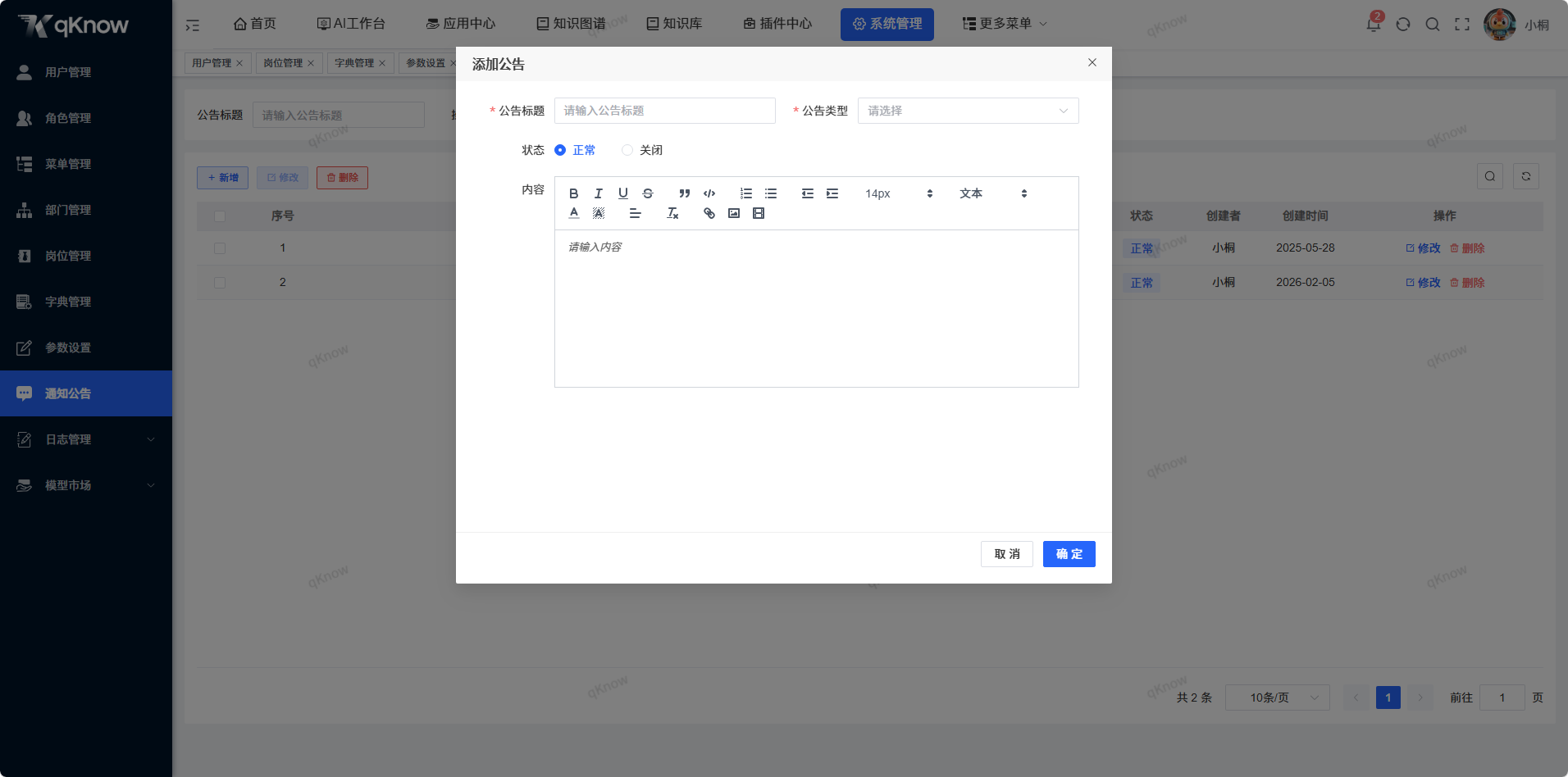This screenshot has height=777, width=1568.
Task: Decrease indent in editor toolbar
Action: point(808,193)
